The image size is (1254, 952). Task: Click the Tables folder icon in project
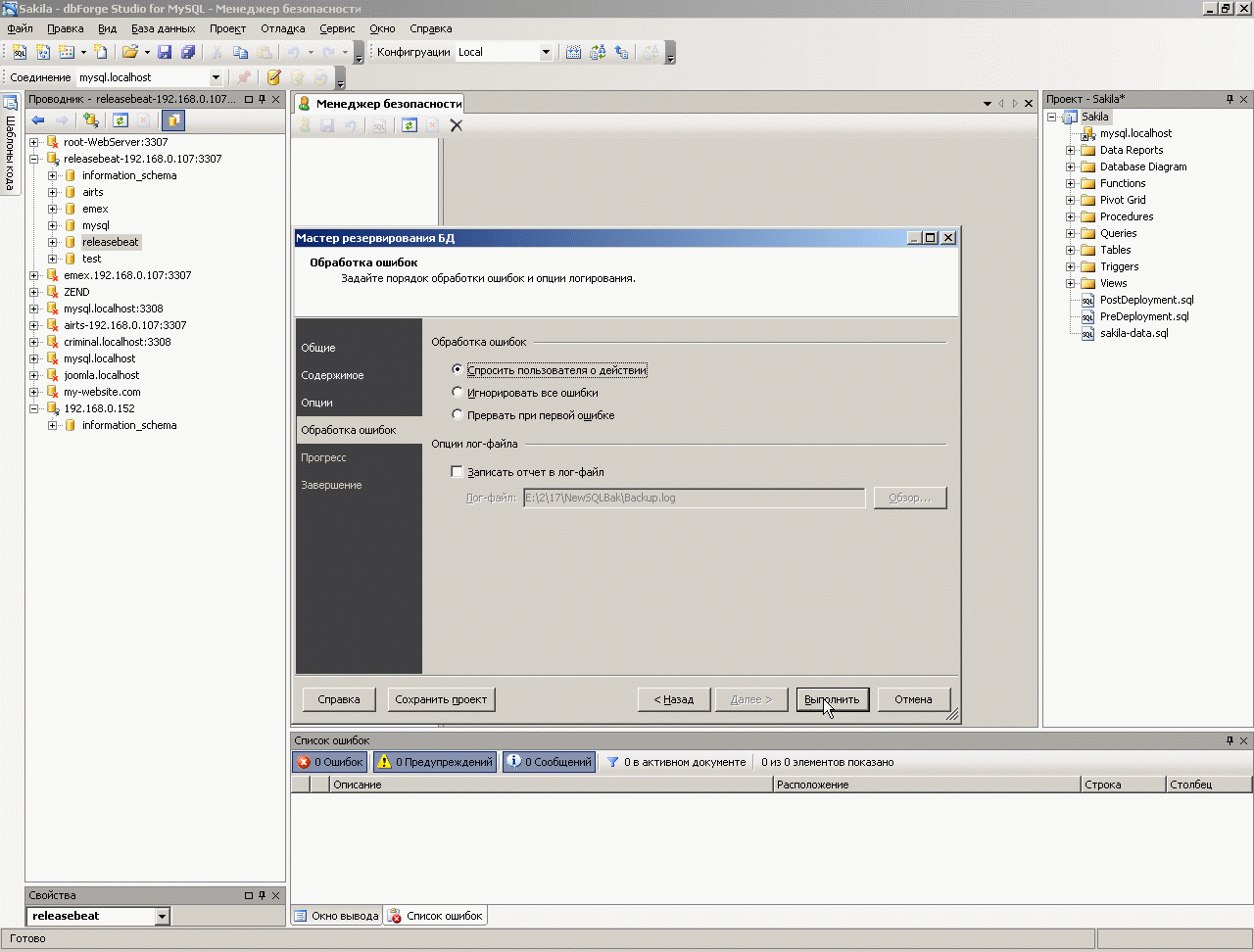[1087, 250]
